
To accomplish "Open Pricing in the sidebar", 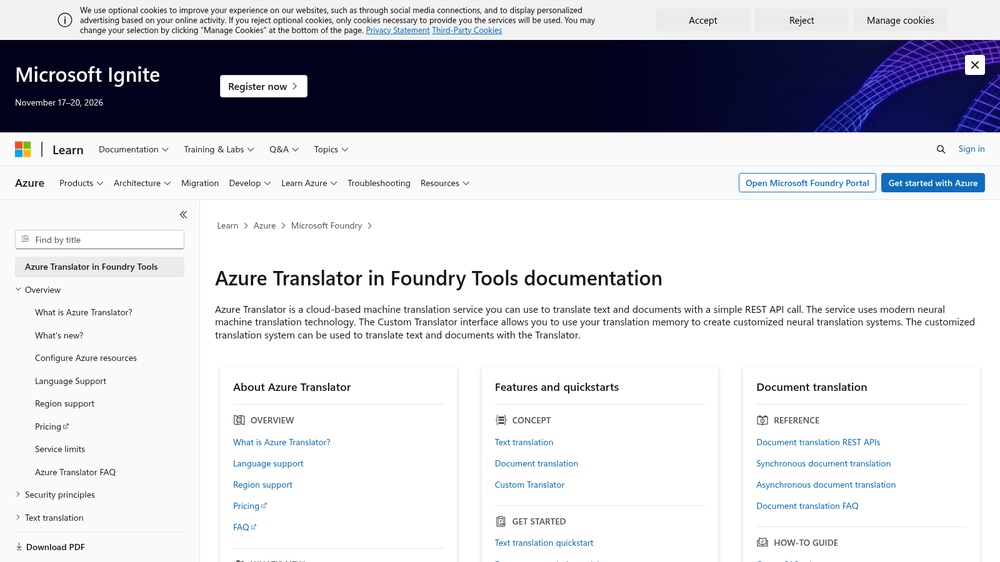I will [x=52, y=426].
